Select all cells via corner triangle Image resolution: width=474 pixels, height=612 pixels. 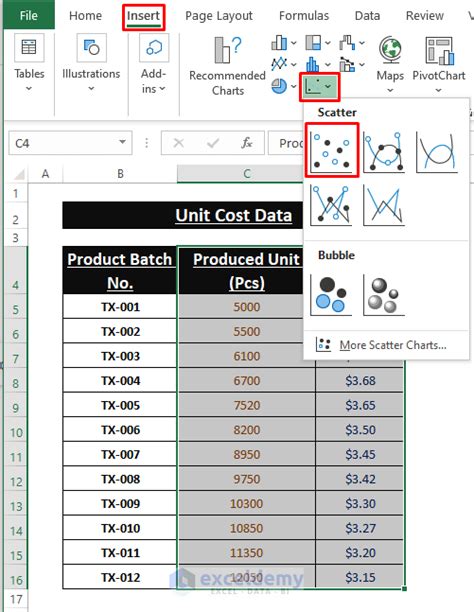coord(18,174)
